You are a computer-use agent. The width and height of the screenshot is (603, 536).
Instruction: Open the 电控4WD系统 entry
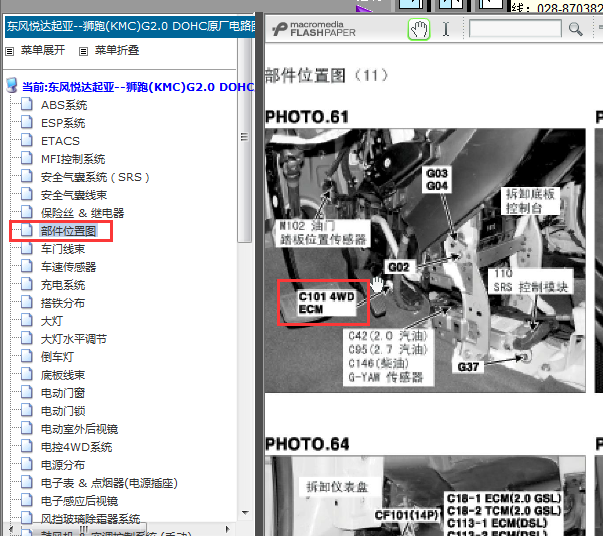click(x=77, y=447)
